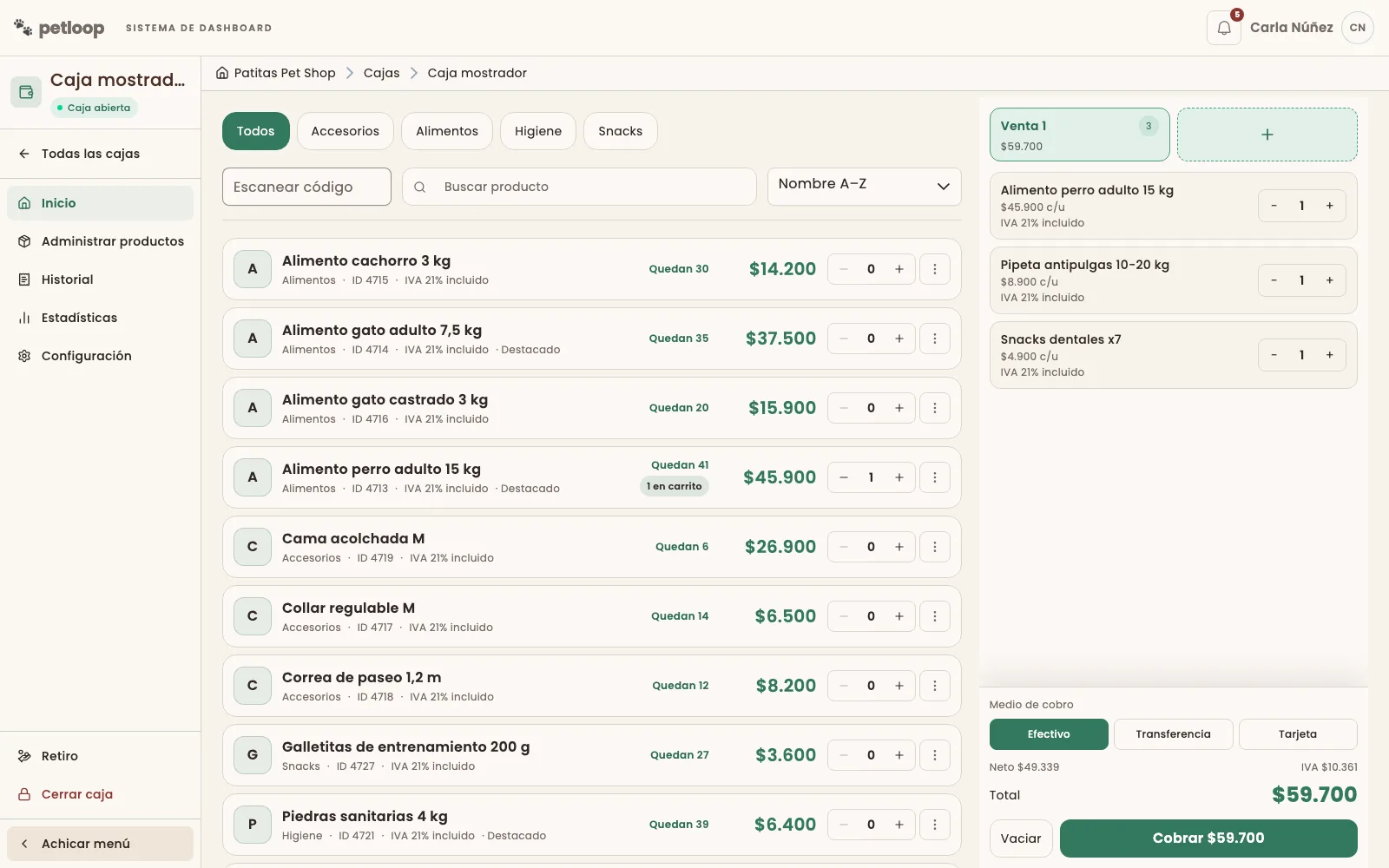Filter by the Snacks category tab

[620, 131]
